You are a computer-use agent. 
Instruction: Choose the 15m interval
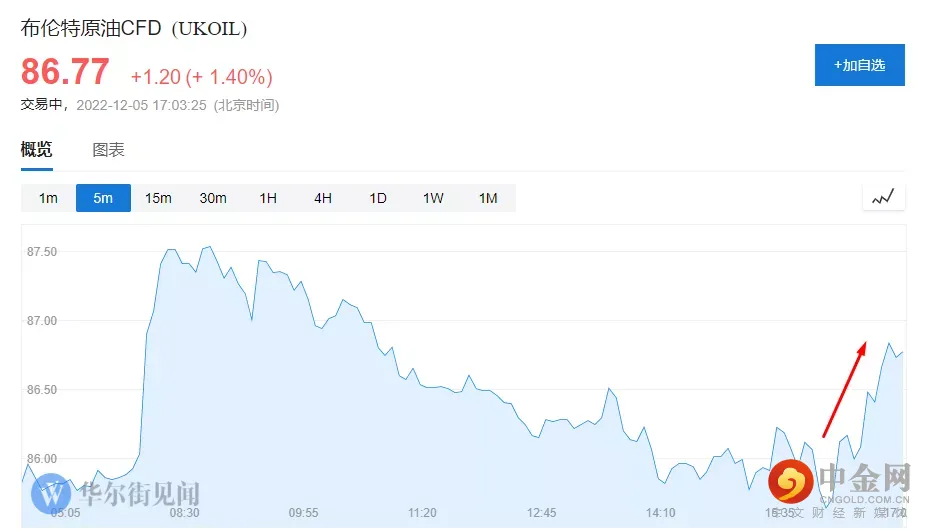point(158,198)
